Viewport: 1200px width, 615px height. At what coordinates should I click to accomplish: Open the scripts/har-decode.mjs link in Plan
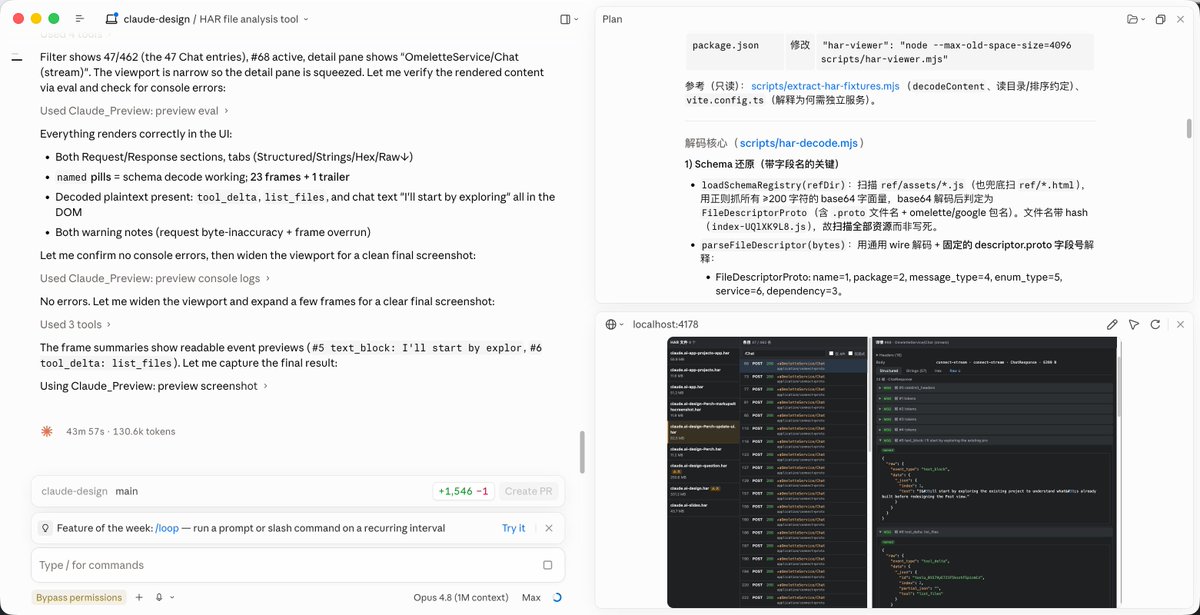click(801, 144)
